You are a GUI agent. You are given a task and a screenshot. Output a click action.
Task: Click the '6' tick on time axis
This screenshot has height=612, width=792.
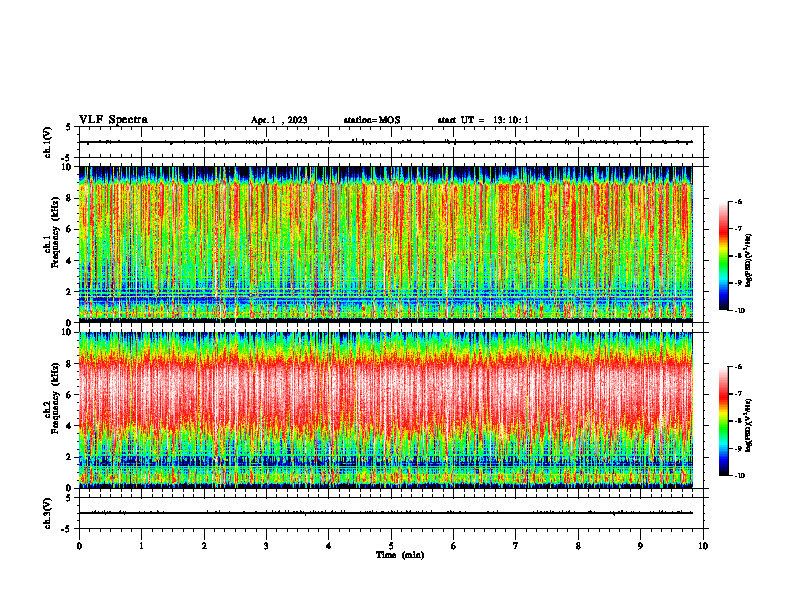coord(454,546)
